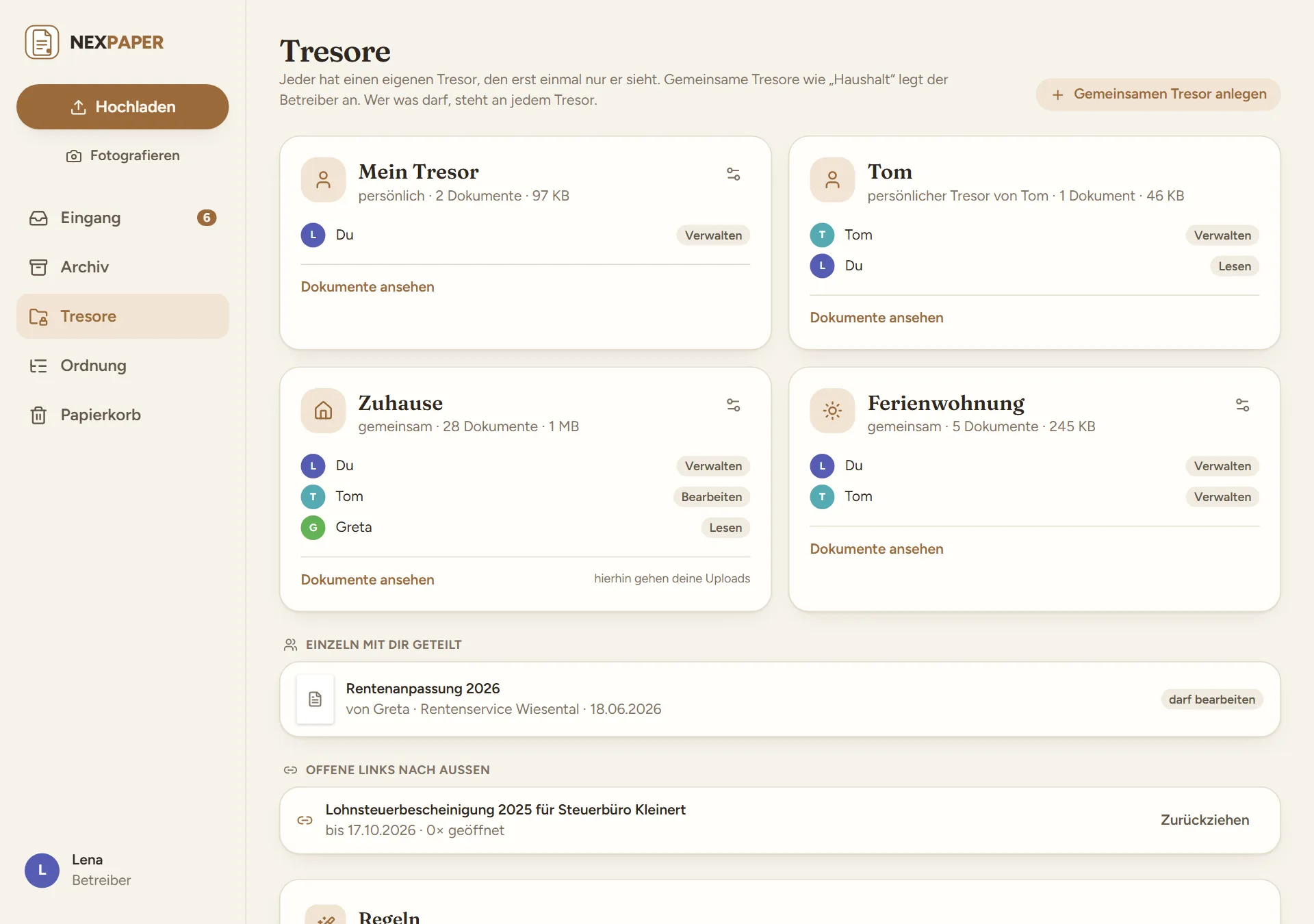Click Zurückziehen for the Lohnsteuerbescheinigung link
1314x924 pixels.
[x=1204, y=820]
